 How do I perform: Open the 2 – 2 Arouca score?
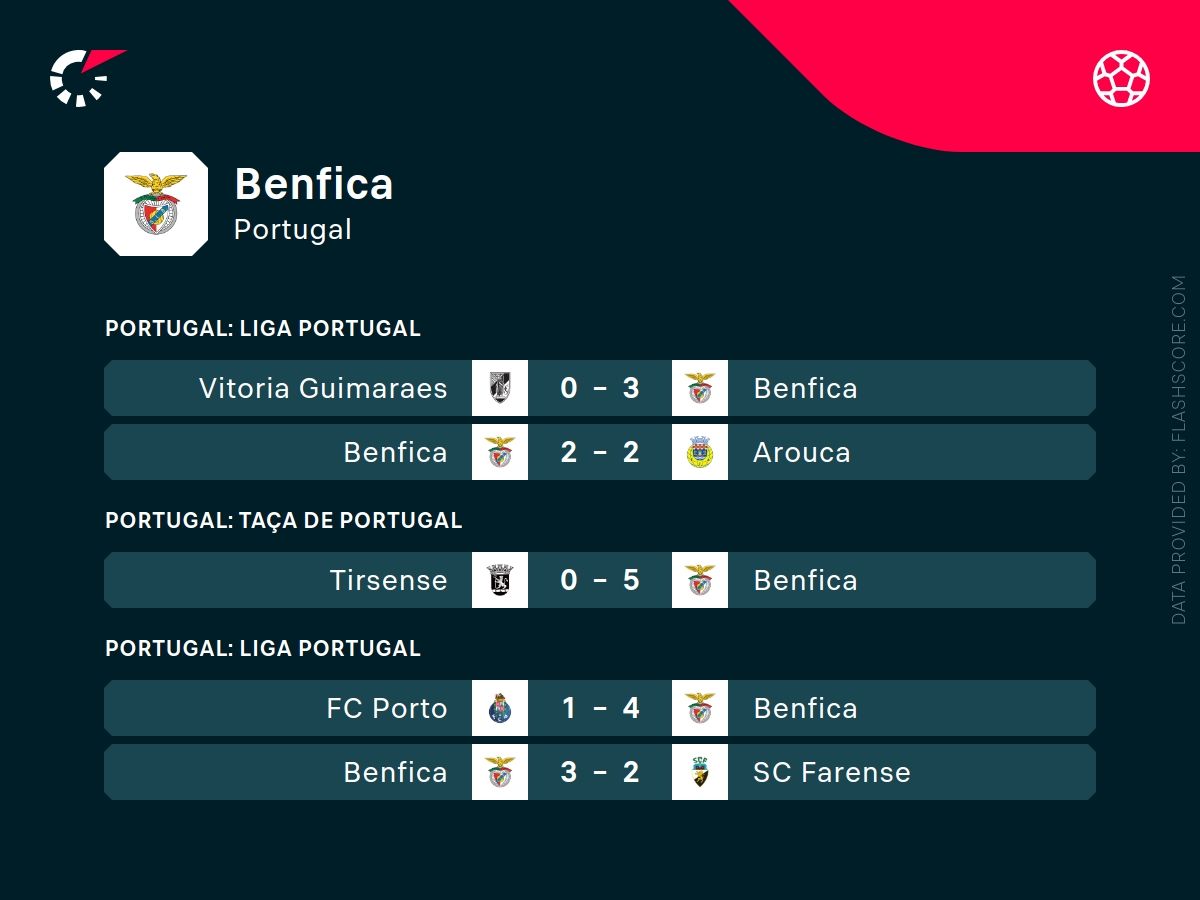pyautogui.click(x=600, y=452)
